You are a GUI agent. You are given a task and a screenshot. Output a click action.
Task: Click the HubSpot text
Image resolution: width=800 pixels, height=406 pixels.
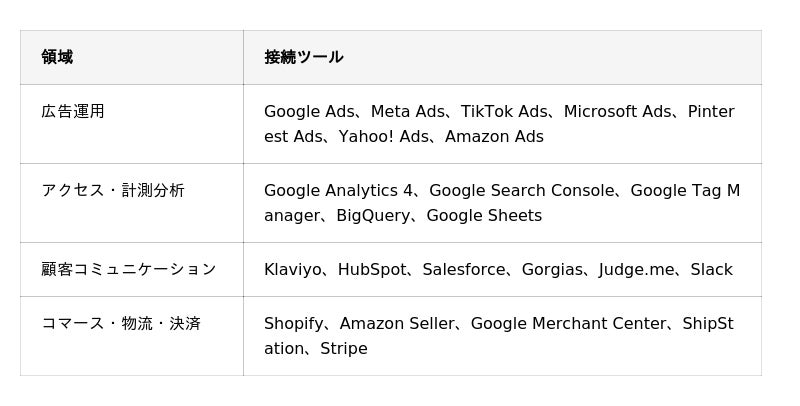tap(371, 269)
